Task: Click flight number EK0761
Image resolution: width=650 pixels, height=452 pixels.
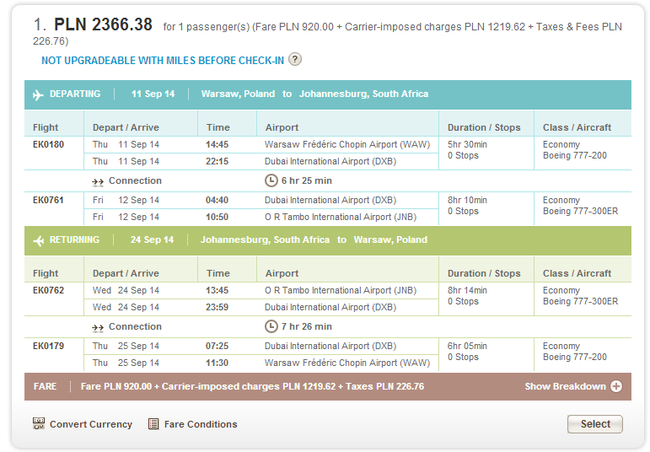Action: point(49,200)
